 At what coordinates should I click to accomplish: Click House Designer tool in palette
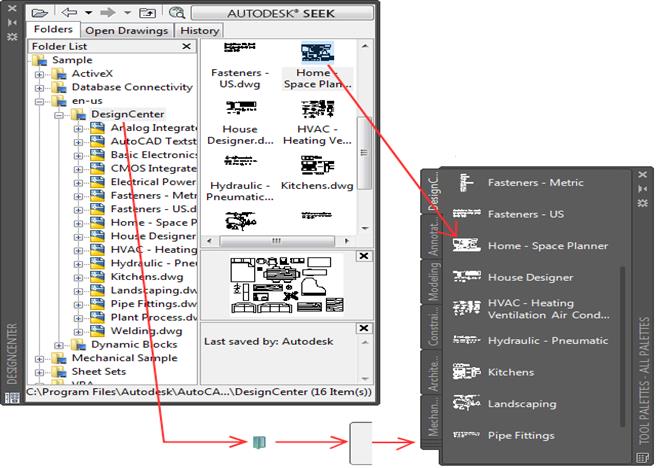pyautogui.click(x=513, y=277)
